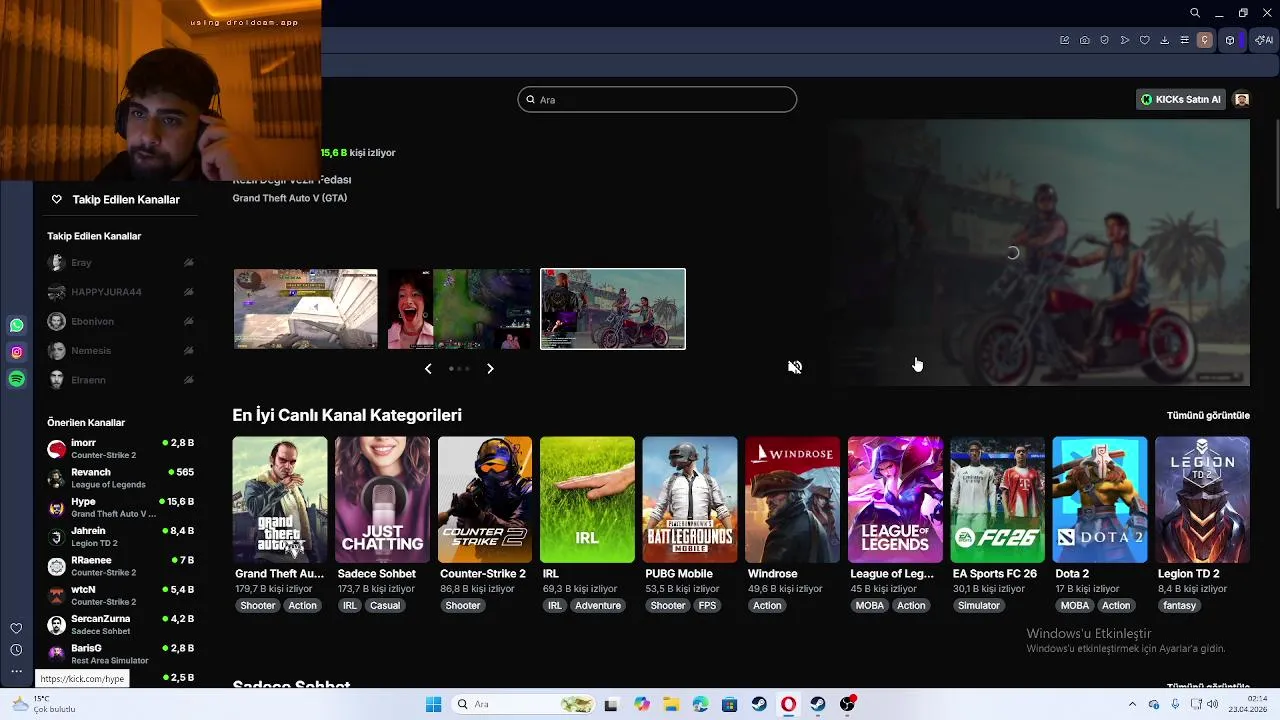Open recommended channel Hype

120,507
